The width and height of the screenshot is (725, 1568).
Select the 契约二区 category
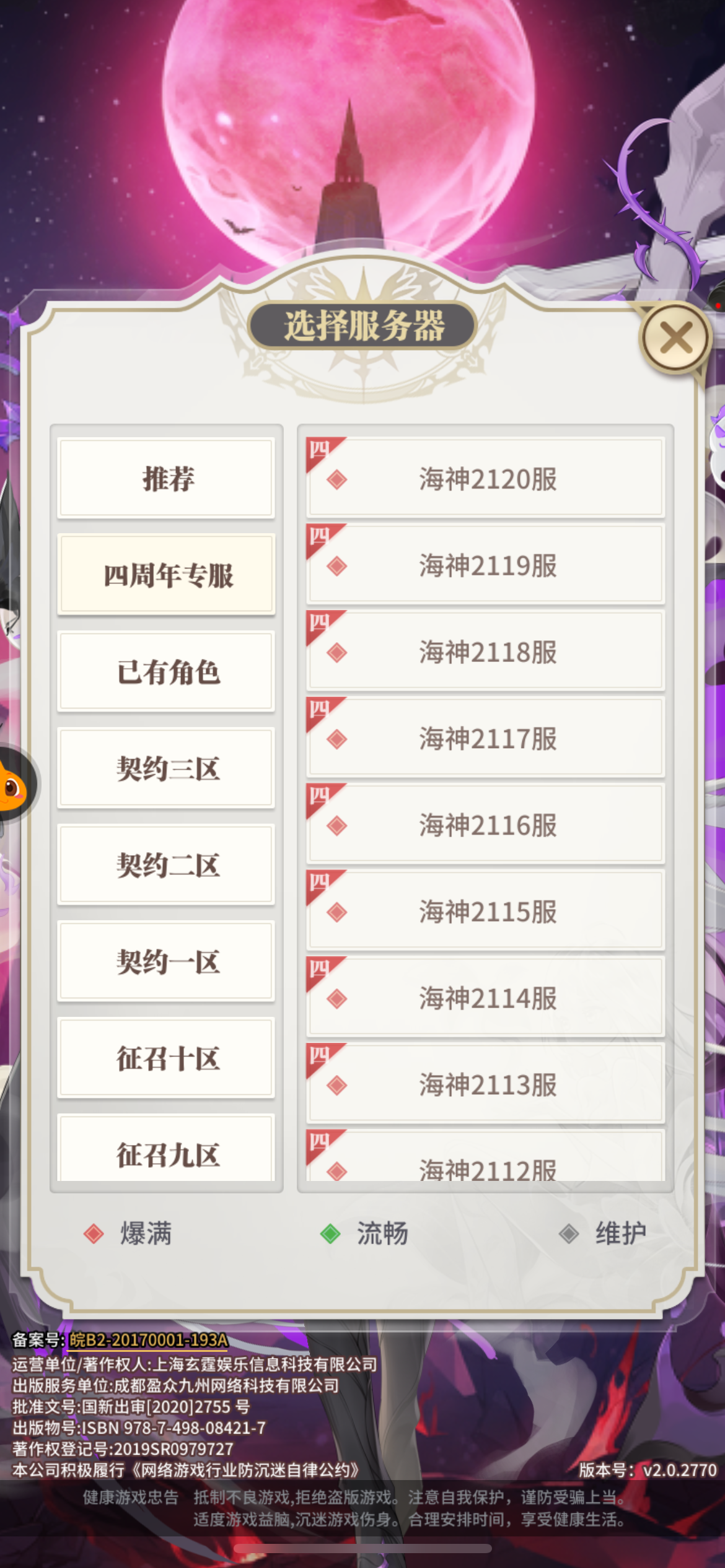coord(166,865)
